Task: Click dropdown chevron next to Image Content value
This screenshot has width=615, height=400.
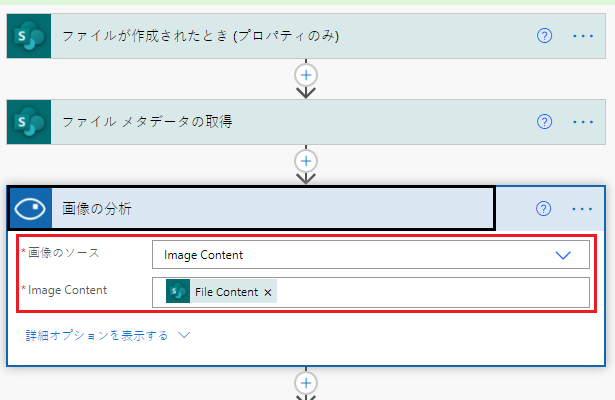Action: (563, 255)
